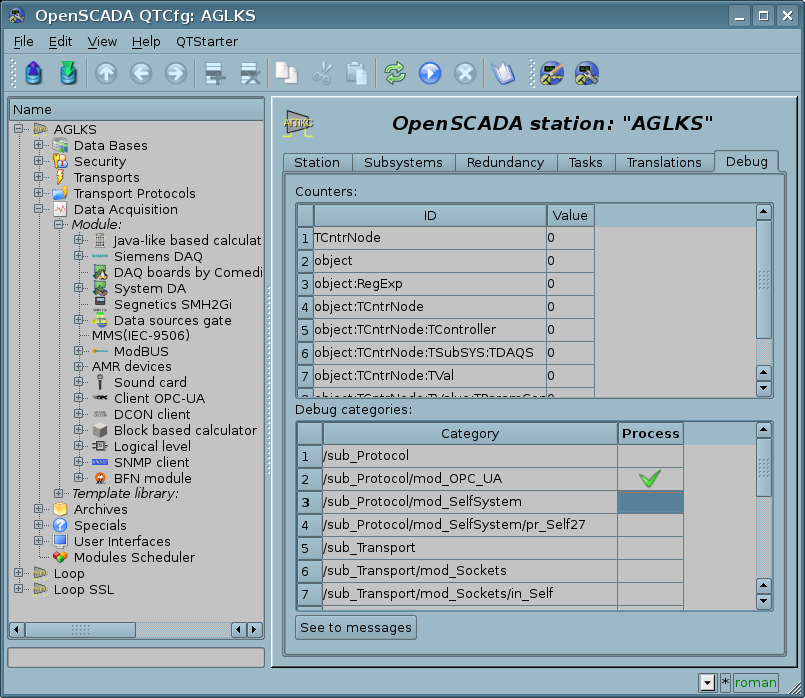The width and height of the screenshot is (805, 698).
Task: Collapse the Data Acquisition tree node
Action: click(x=39, y=209)
